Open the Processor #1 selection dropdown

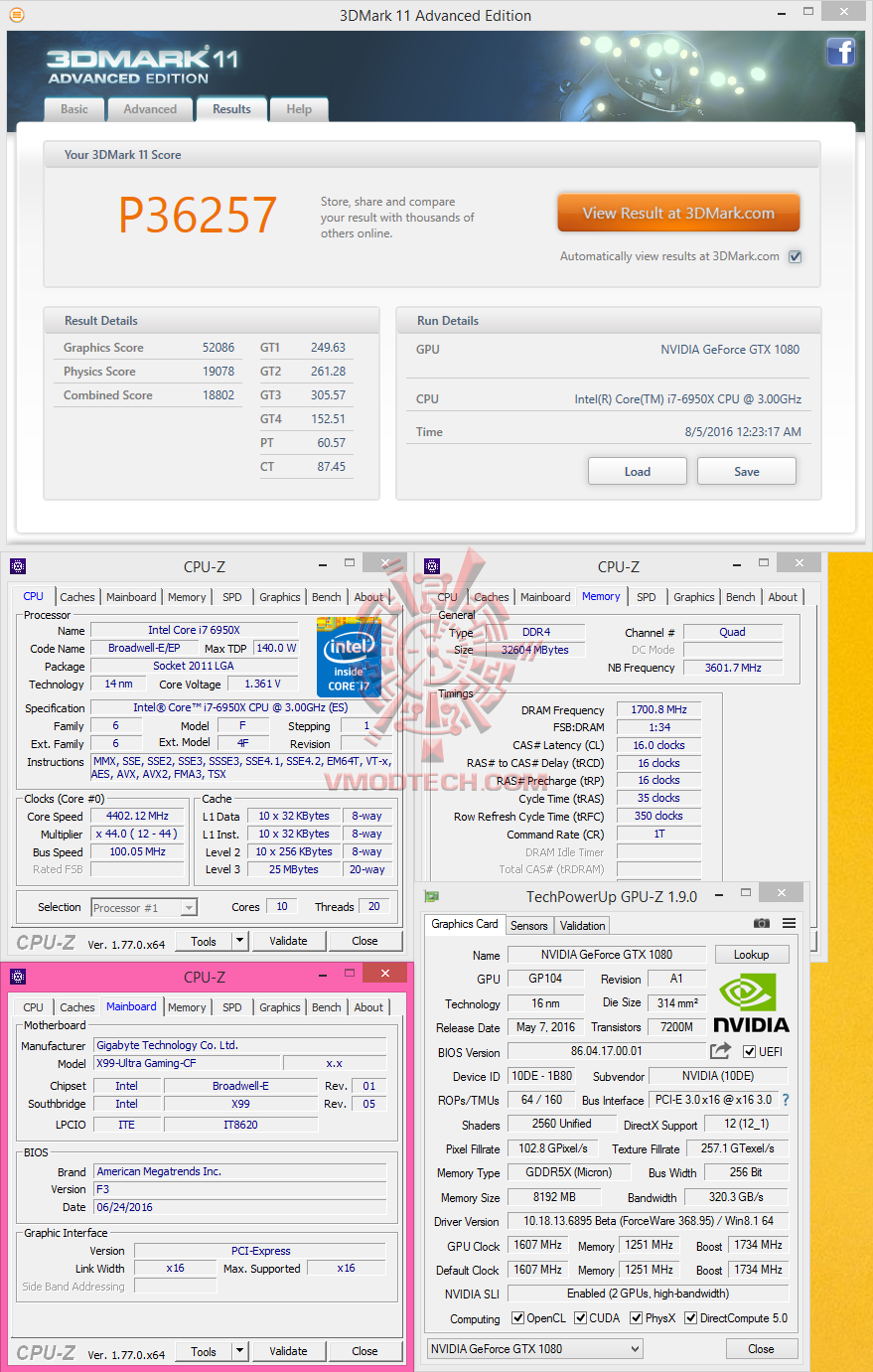tap(144, 907)
